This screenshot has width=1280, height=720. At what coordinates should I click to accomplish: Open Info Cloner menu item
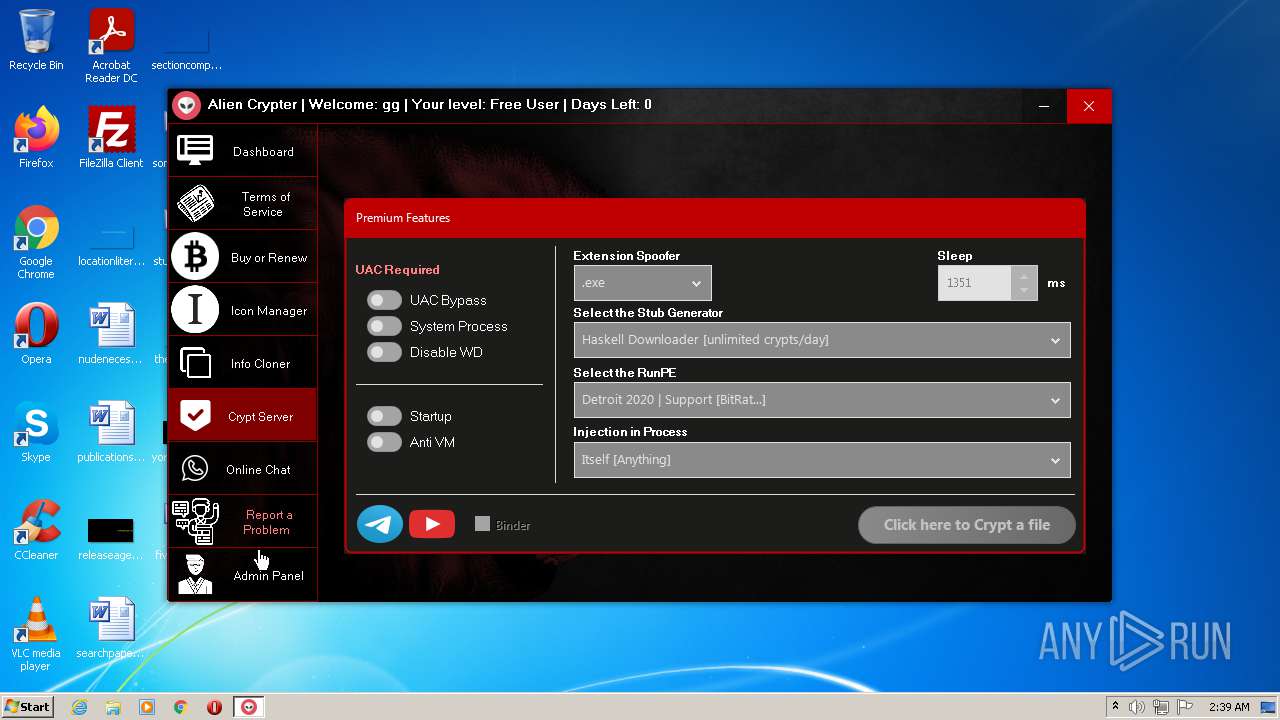tap(243, 363)
